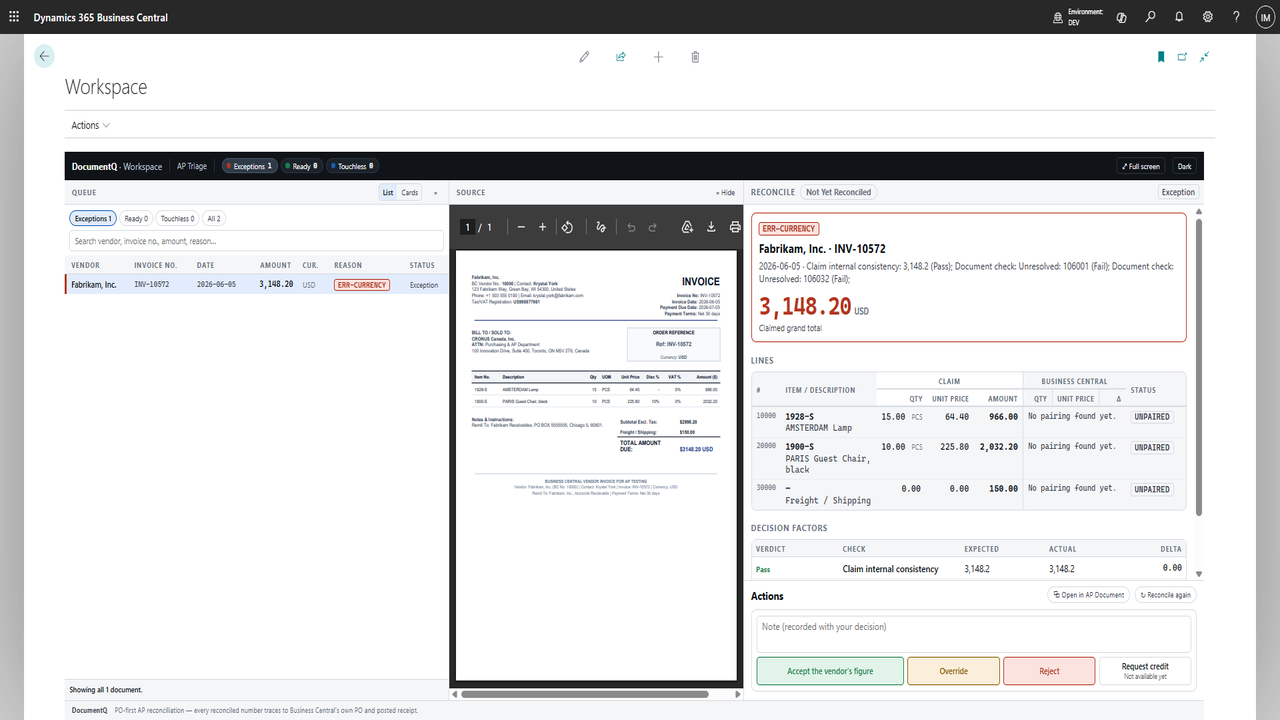Download the PDF document

pos(711,227)
